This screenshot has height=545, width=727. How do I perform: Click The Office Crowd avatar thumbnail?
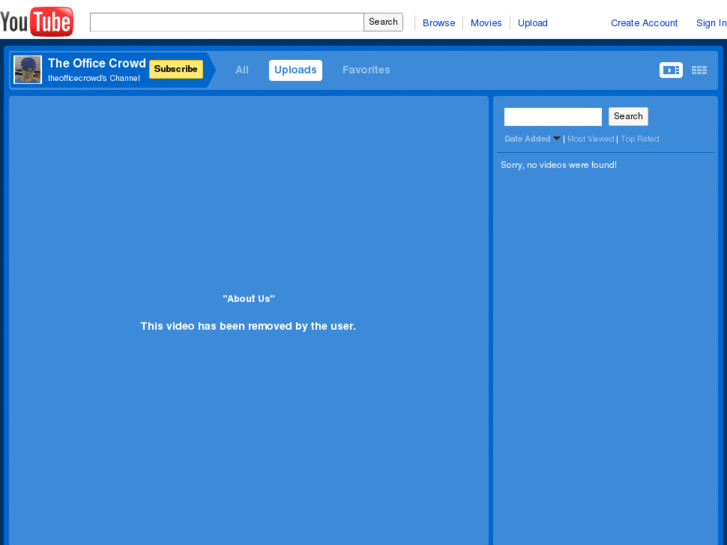coord(28,70)
